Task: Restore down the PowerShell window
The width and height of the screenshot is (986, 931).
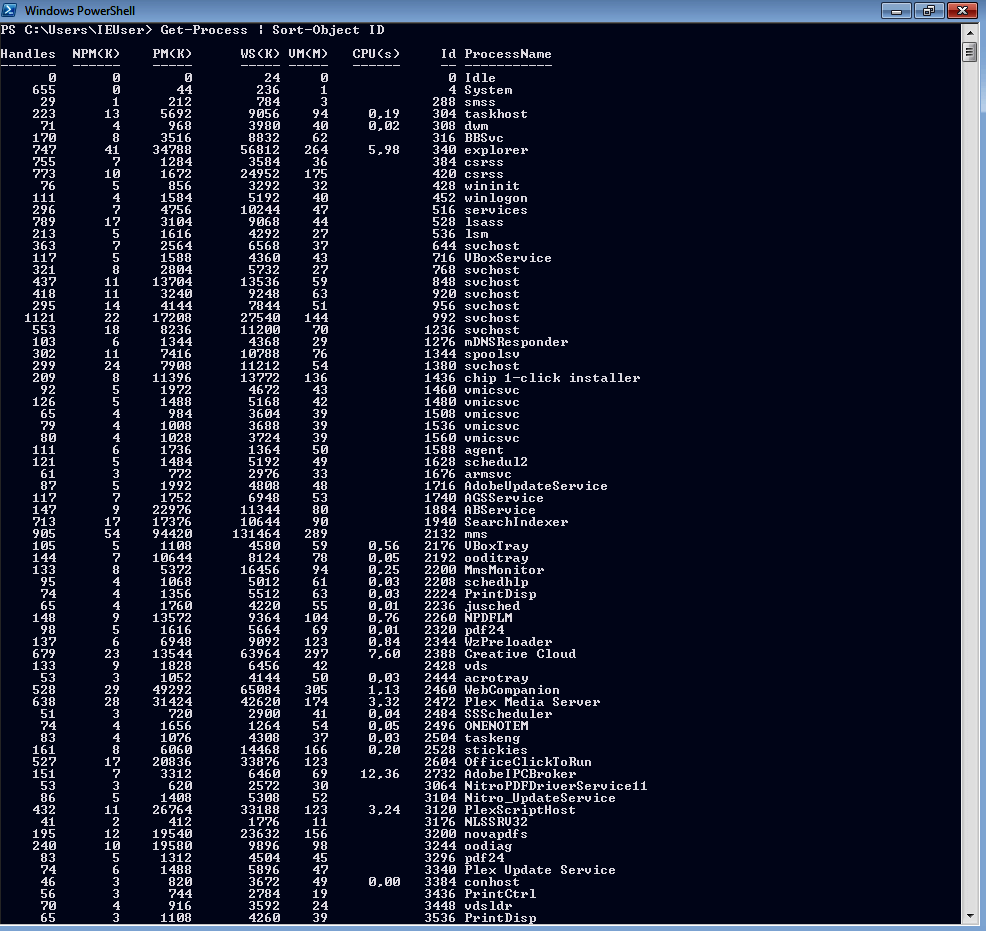Action: [927, 10]
